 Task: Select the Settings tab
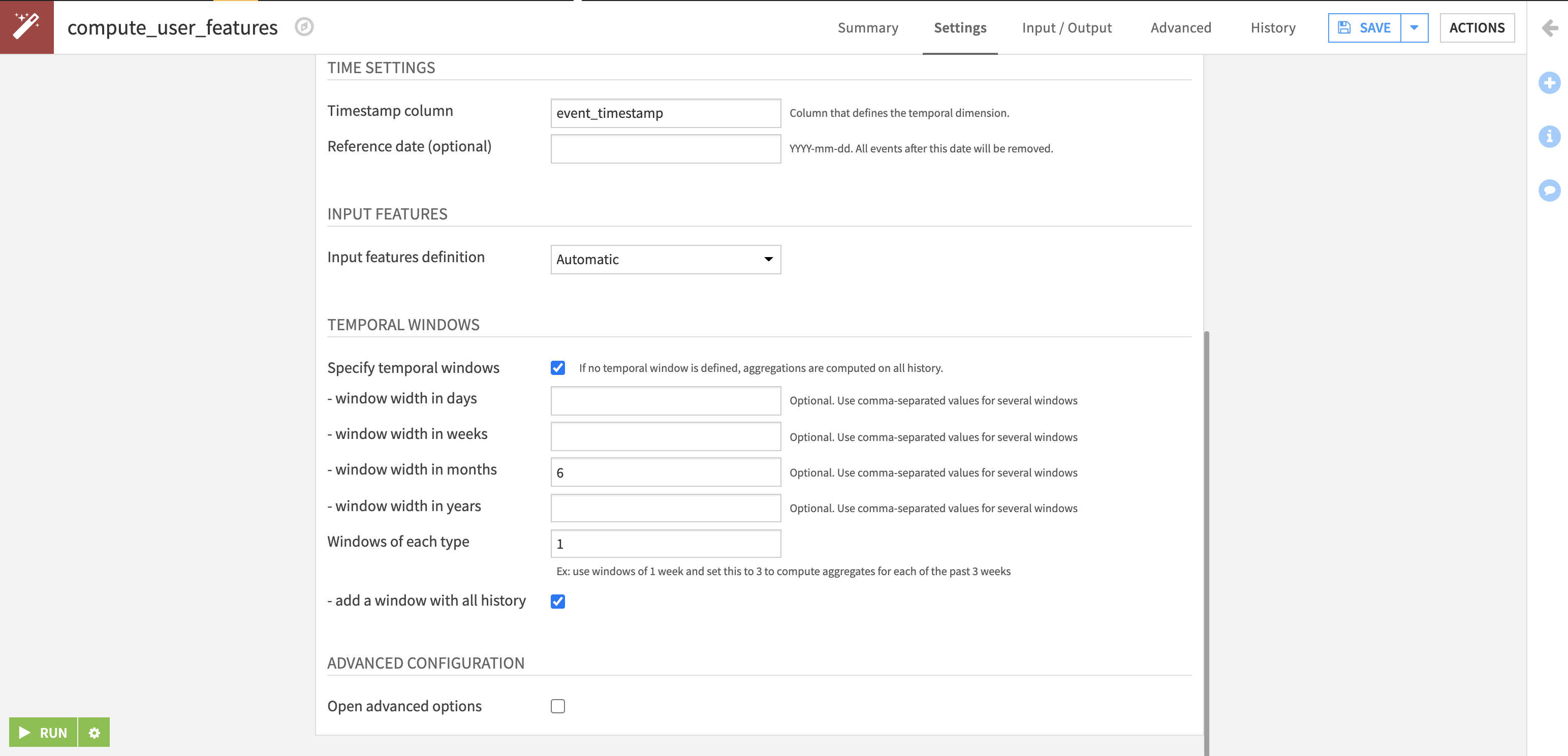coord(960,28)
